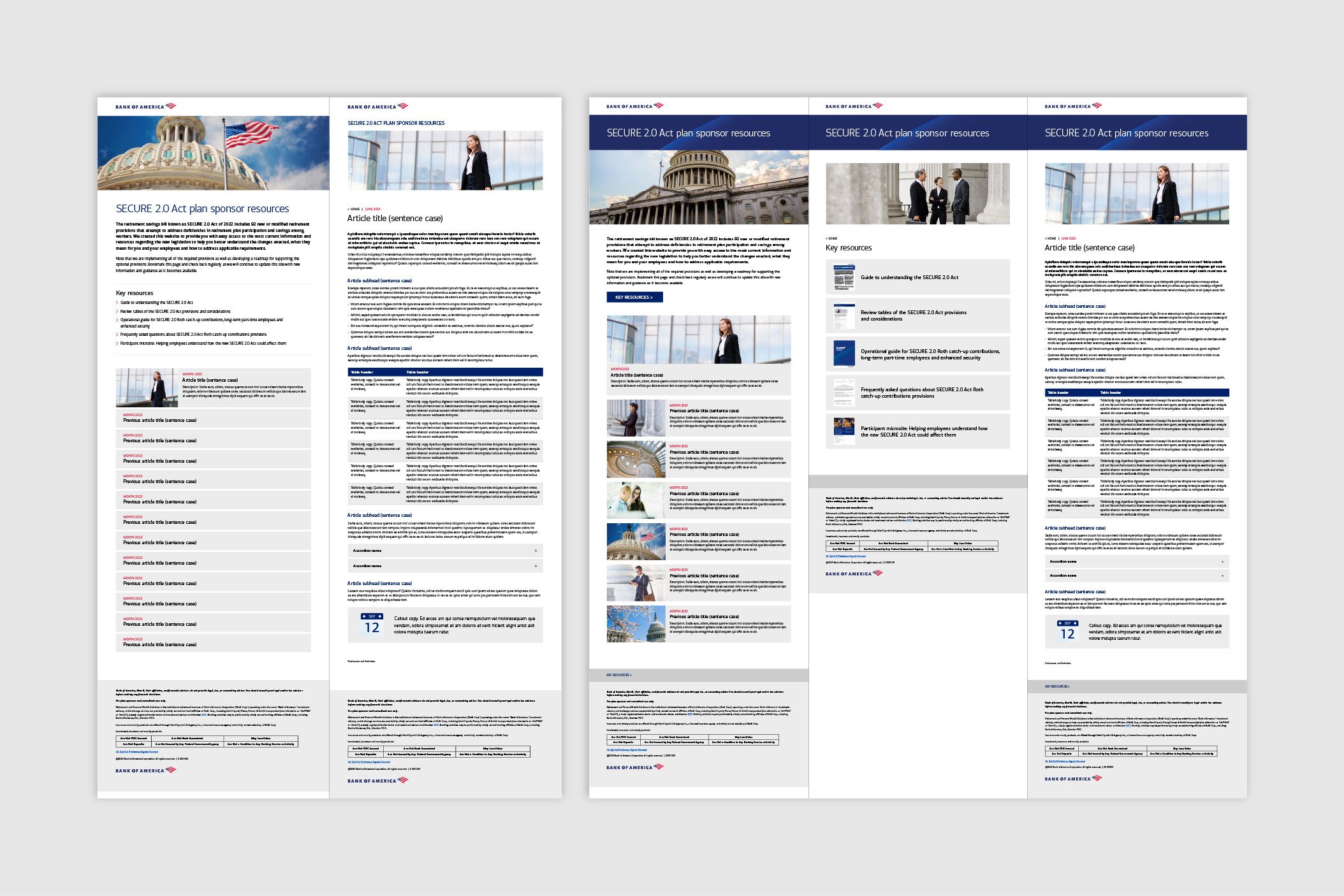Click 'Key resources' heading below '< HOME' breadcrumb
1344x896 pixels.
tap(849, 248)
